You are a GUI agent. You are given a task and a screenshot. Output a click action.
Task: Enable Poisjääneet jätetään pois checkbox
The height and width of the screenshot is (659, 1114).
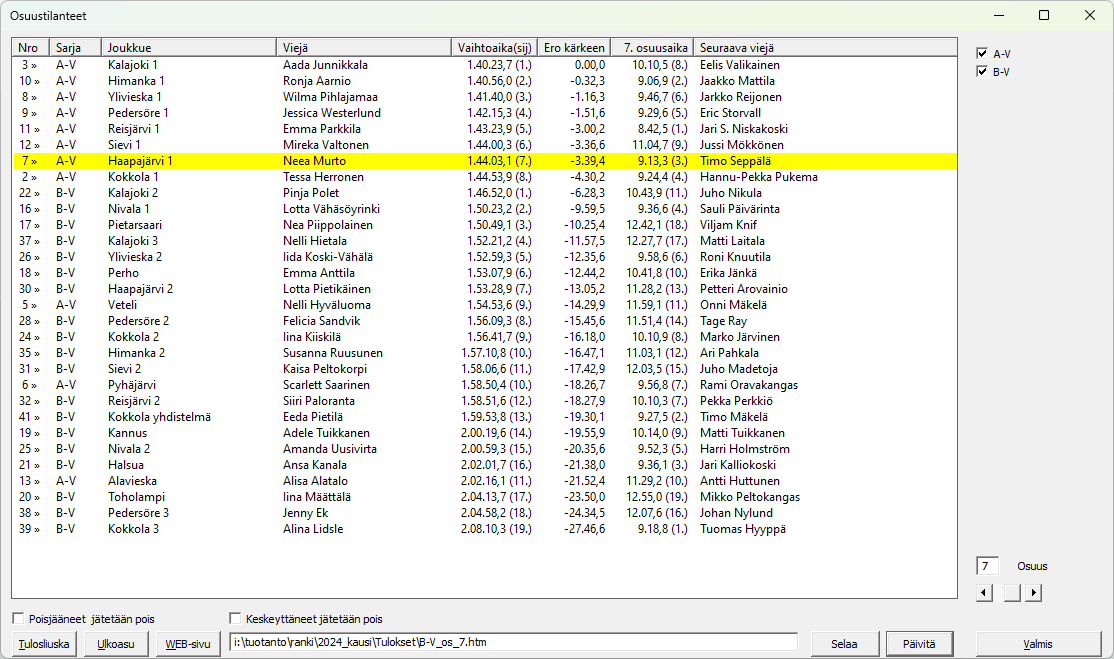18,619
